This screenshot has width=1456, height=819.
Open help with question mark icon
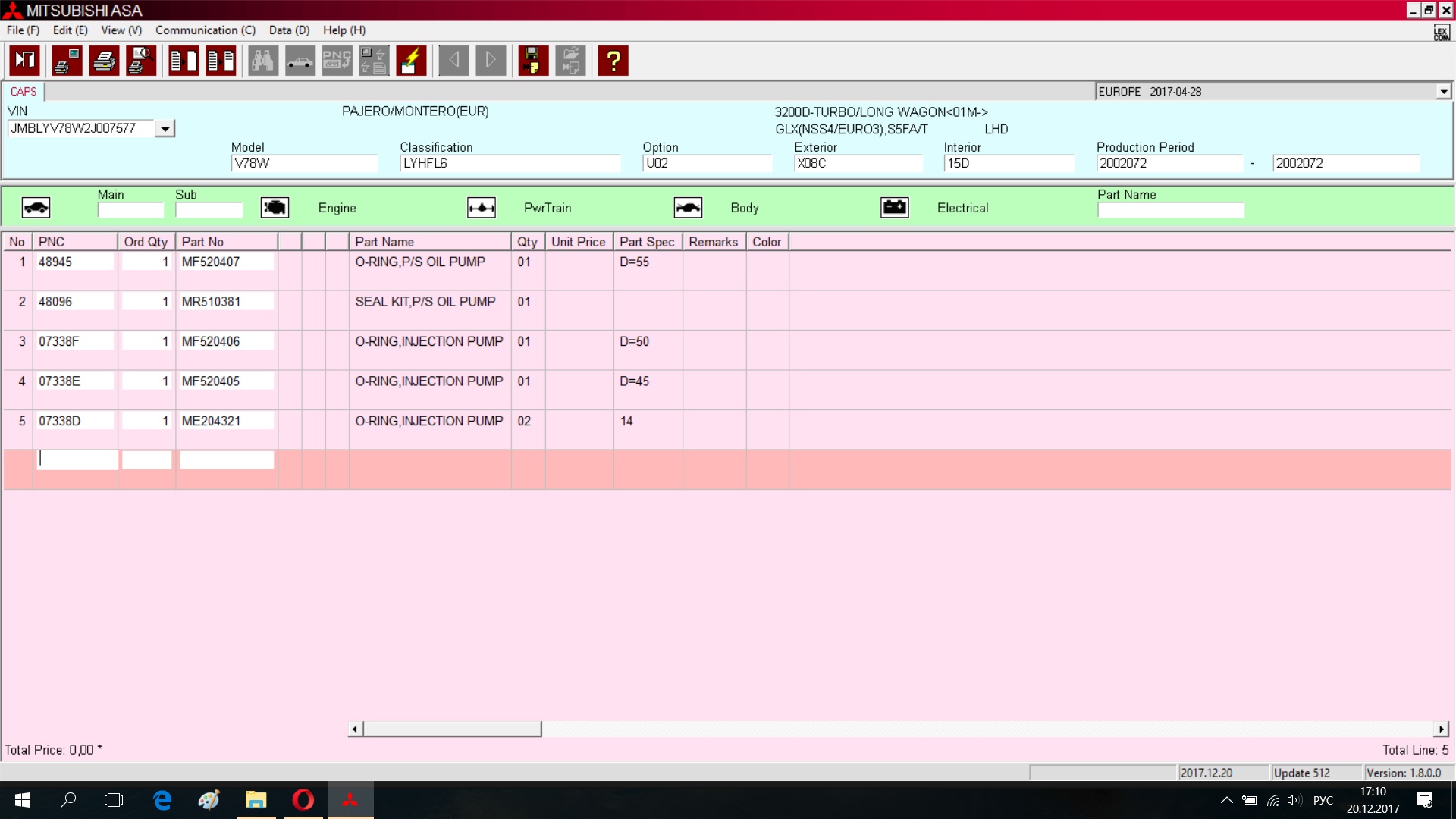(x=613, y=61)
